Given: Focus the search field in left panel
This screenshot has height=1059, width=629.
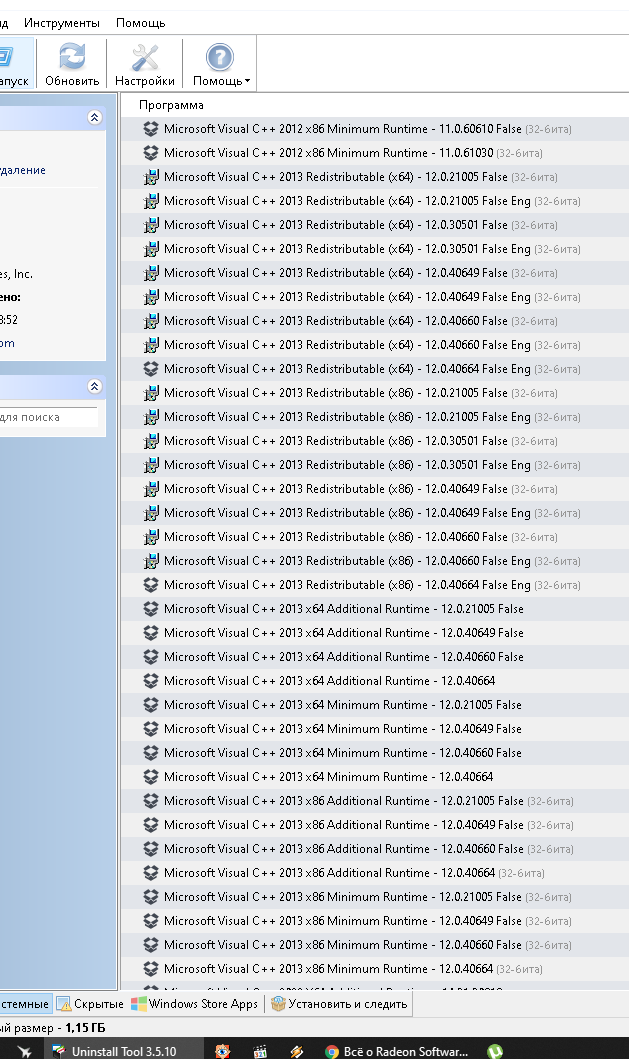Looking at the screenshot, I should point(47,417).
